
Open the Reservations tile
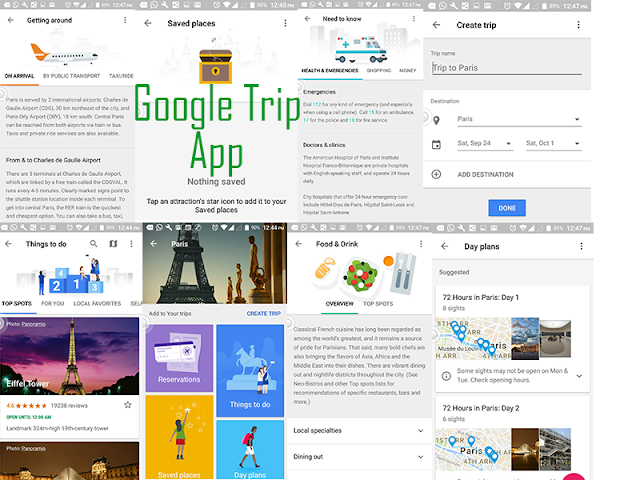tap(179, 358)
